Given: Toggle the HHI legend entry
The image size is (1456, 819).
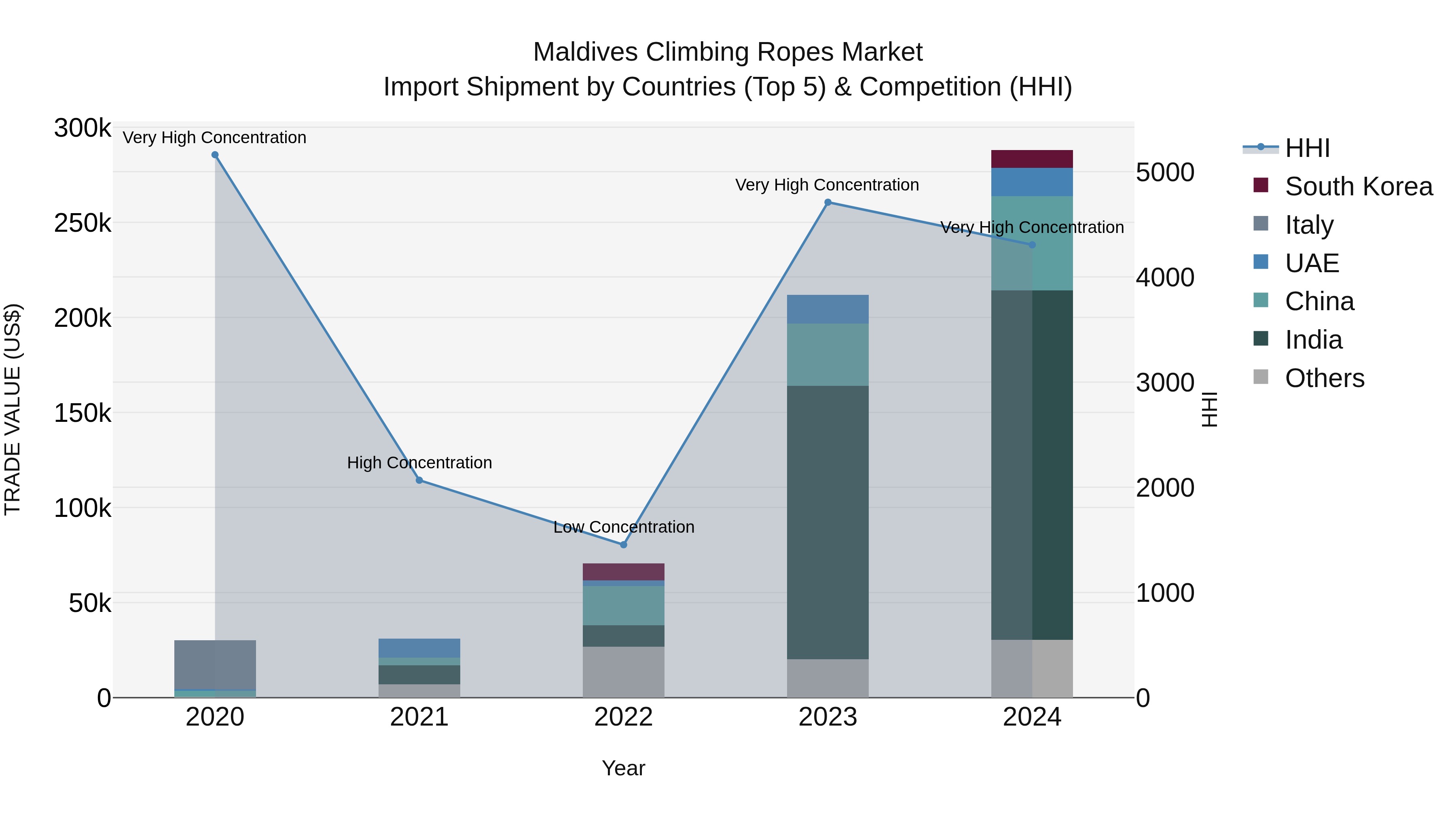Looking at the screenshot, I should (x=1286, y=148).
